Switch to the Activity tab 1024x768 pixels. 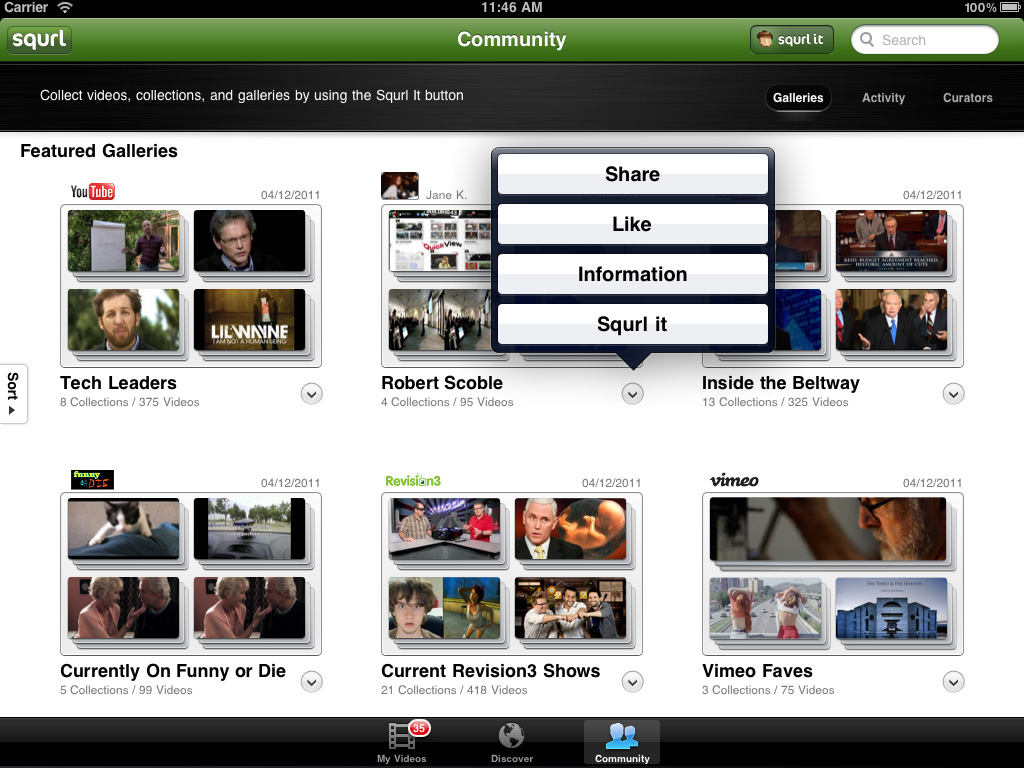883,98
